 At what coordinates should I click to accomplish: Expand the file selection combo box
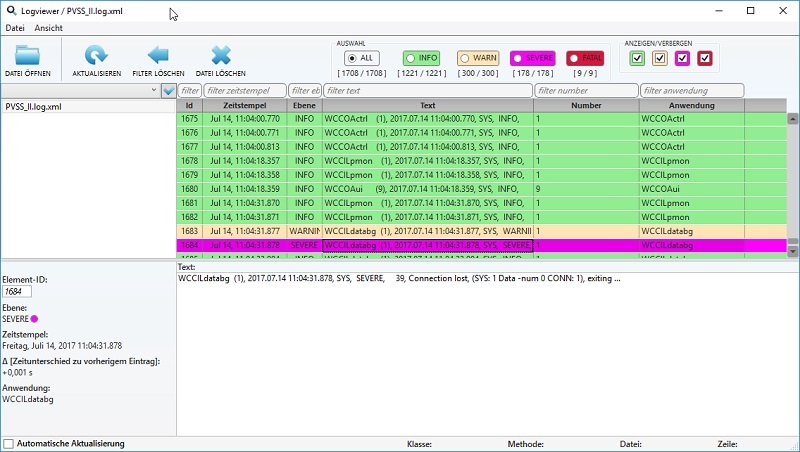(152, 91)
